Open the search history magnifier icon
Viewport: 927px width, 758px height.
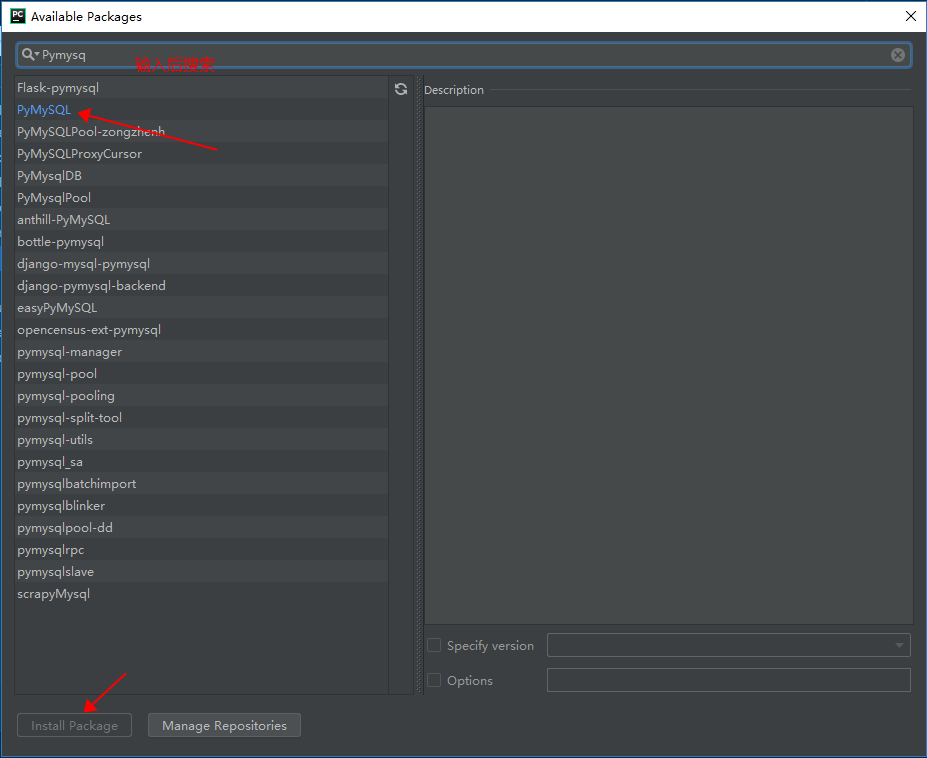click(30, 54)
